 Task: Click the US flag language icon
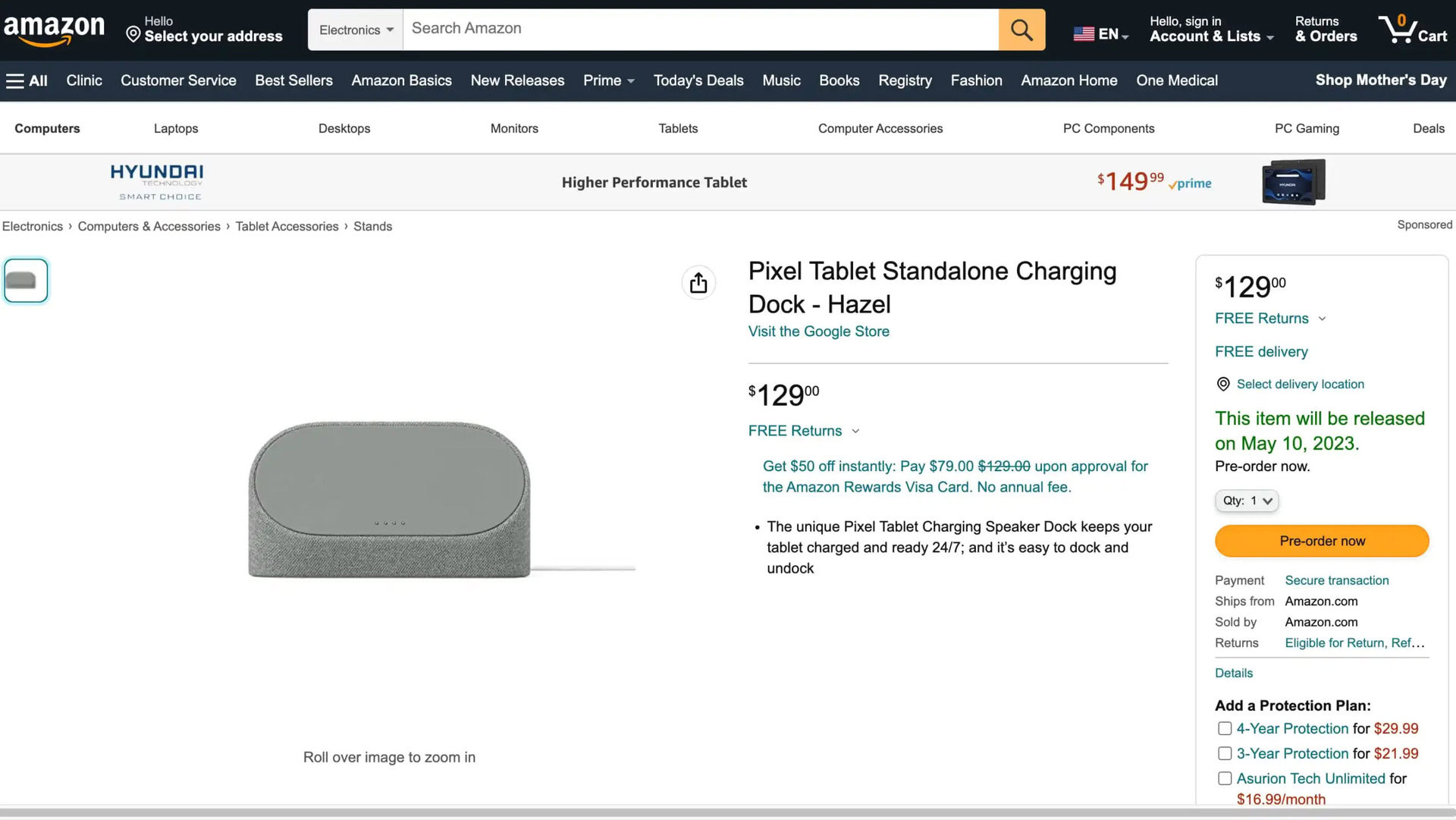click(1084, 34)
